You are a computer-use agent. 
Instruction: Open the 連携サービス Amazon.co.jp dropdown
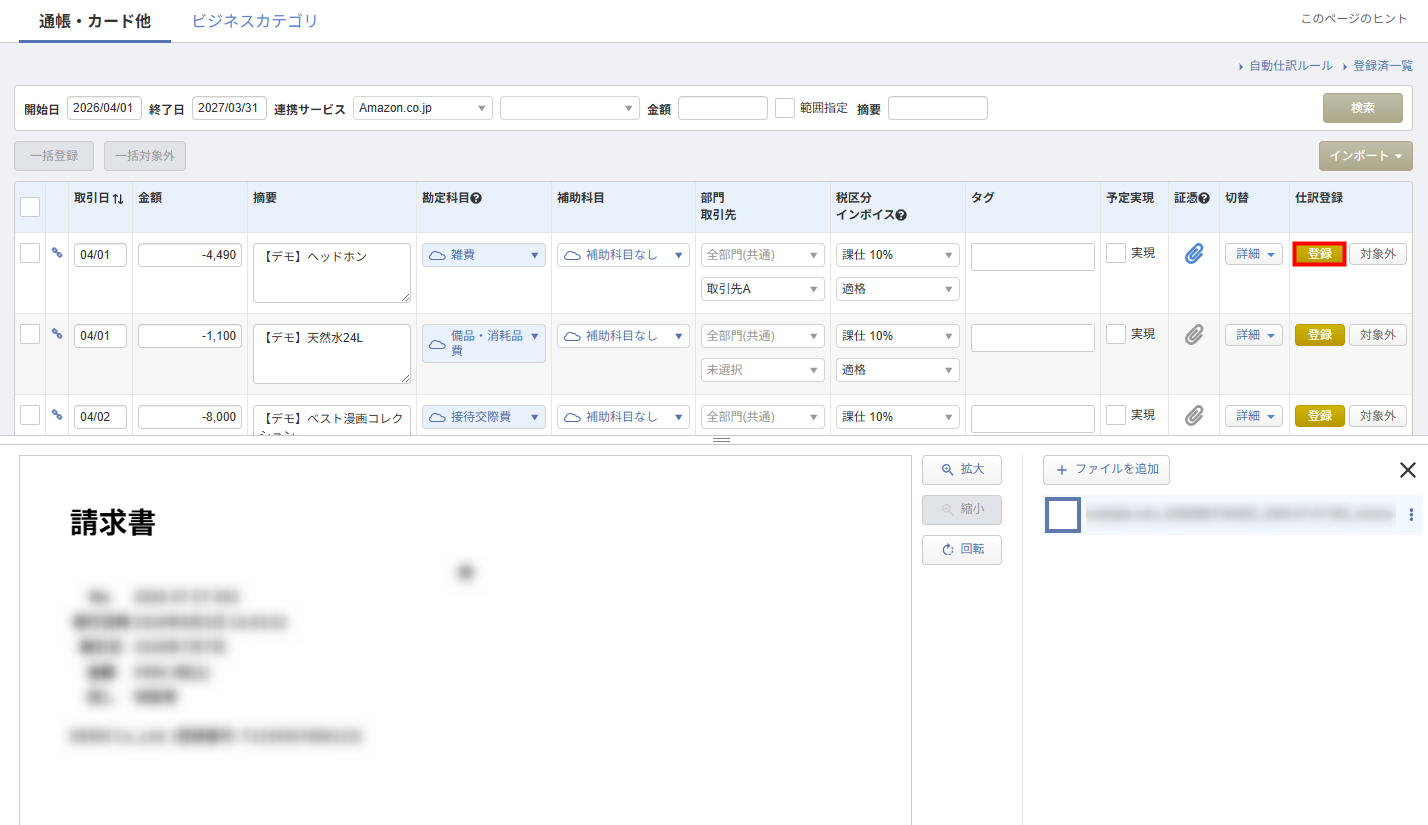(423, 108)
